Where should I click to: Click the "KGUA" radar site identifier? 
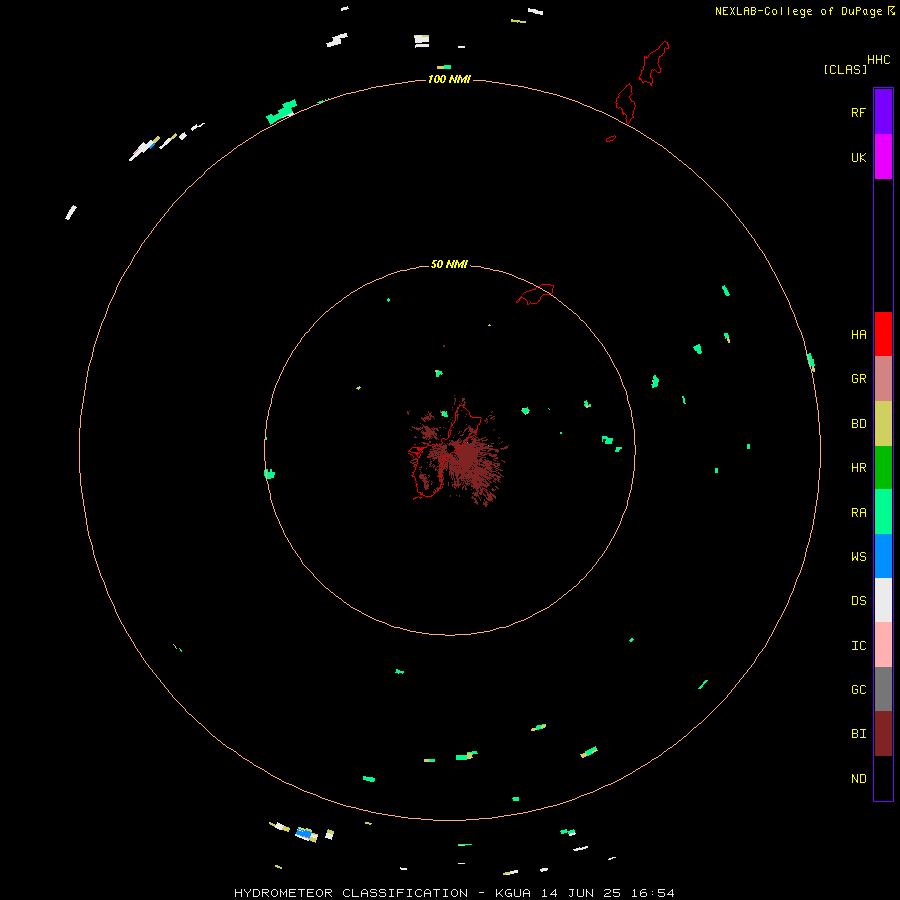click(x=513, y=893)
